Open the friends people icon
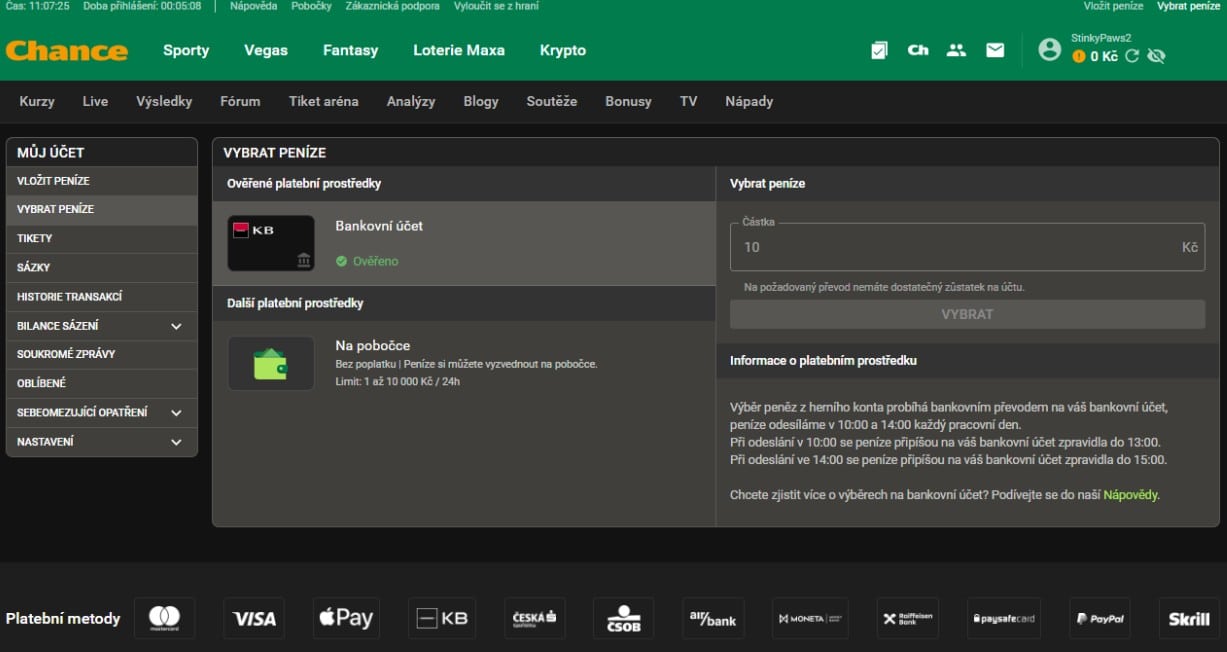Screen dimensions: 1227x652 (957, 50)
